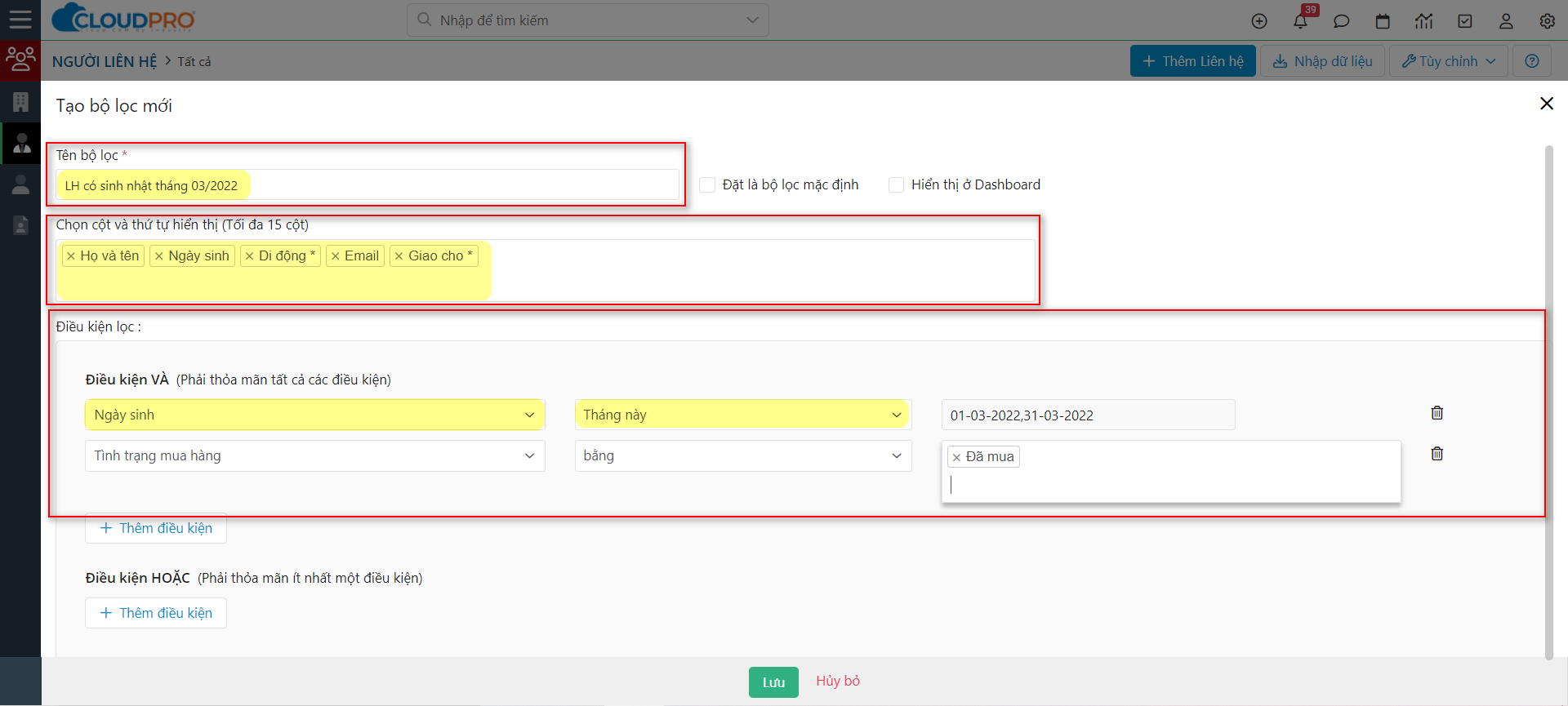Remove the Đã mua value tag
1568x706 pixels.
tap(956, 457)
